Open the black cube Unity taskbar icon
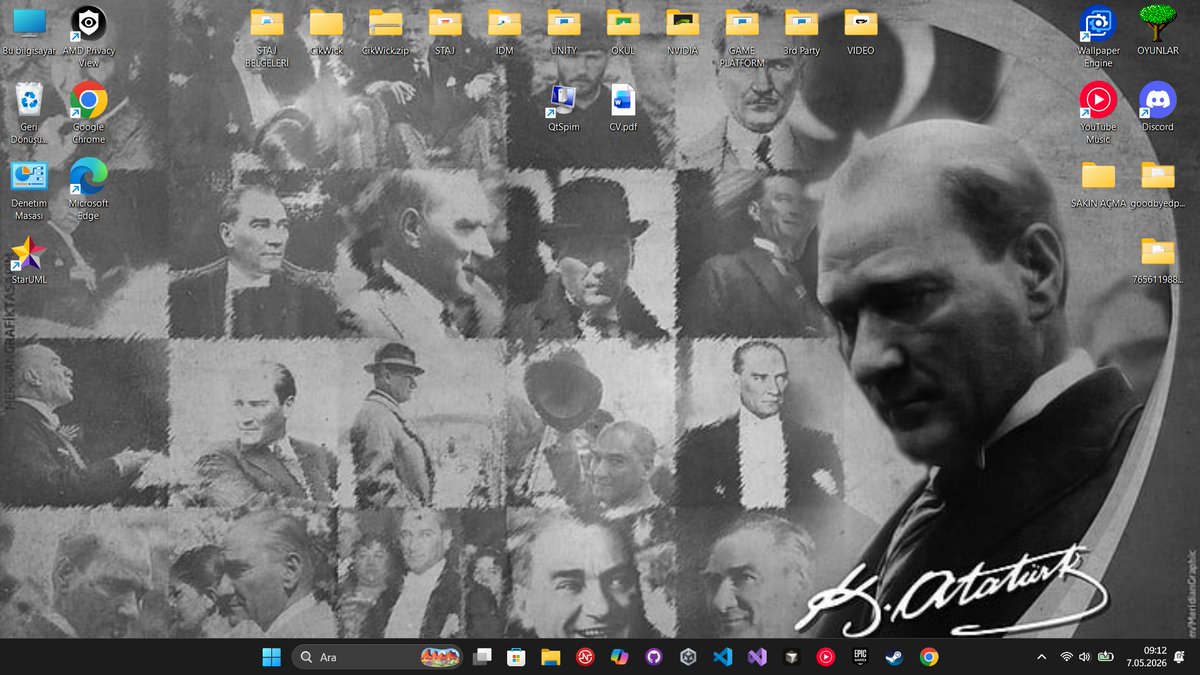This screenshot has height=675, width=1200. tap(791, 657)
